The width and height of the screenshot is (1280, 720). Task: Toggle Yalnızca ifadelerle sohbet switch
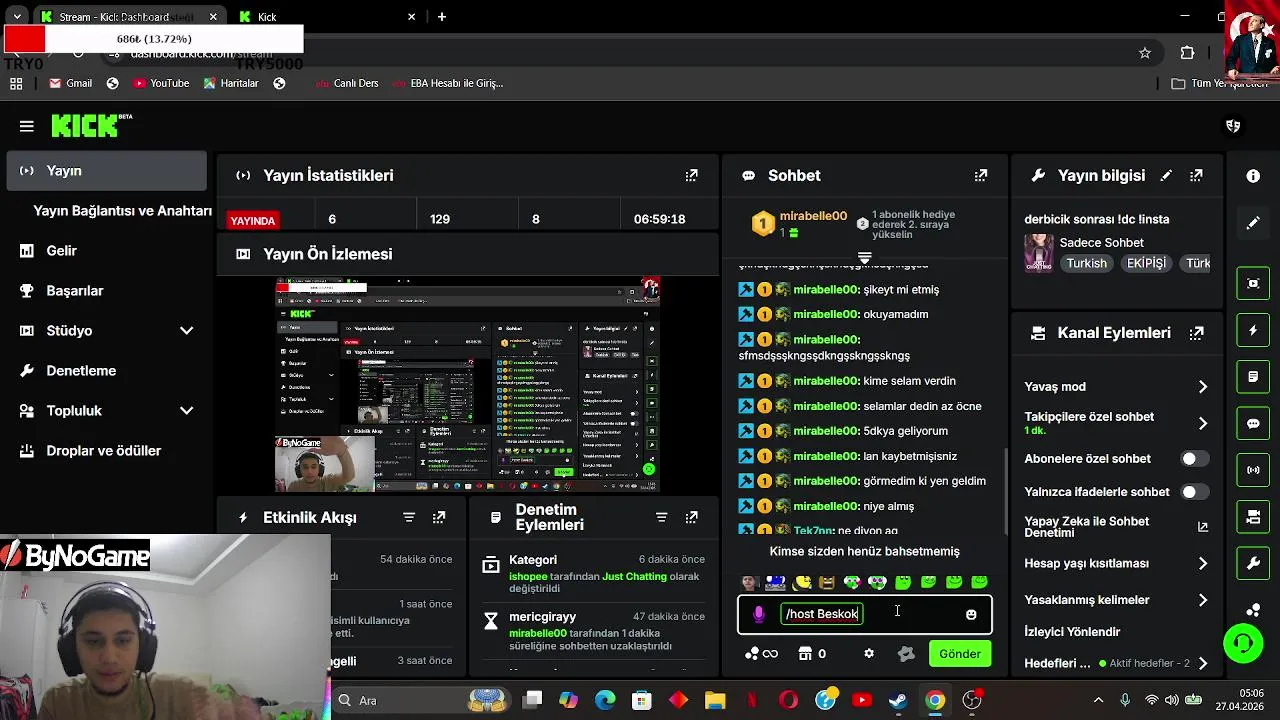[1195, 492]
